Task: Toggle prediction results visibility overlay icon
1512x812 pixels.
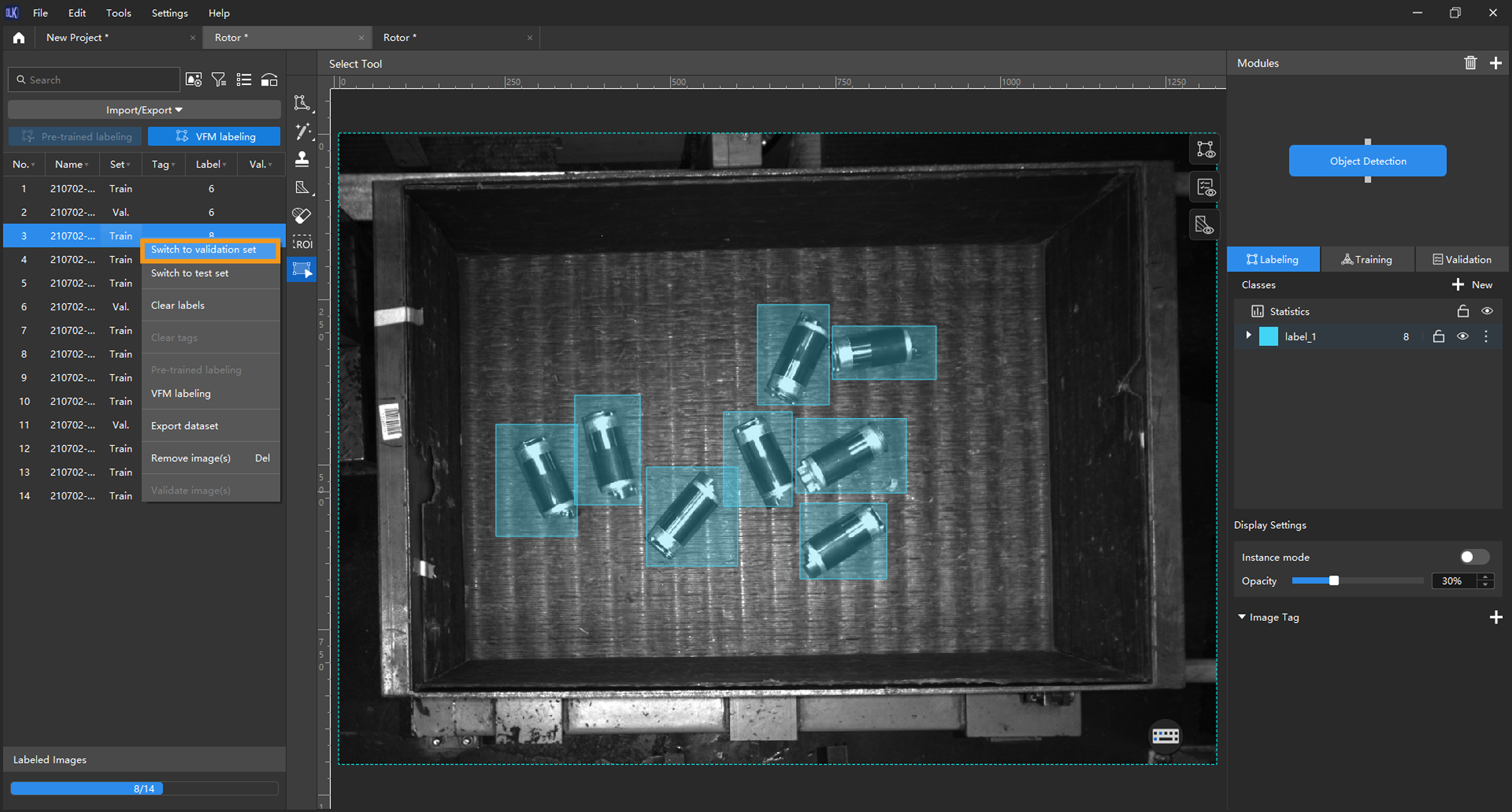Action: (1205, 187)
